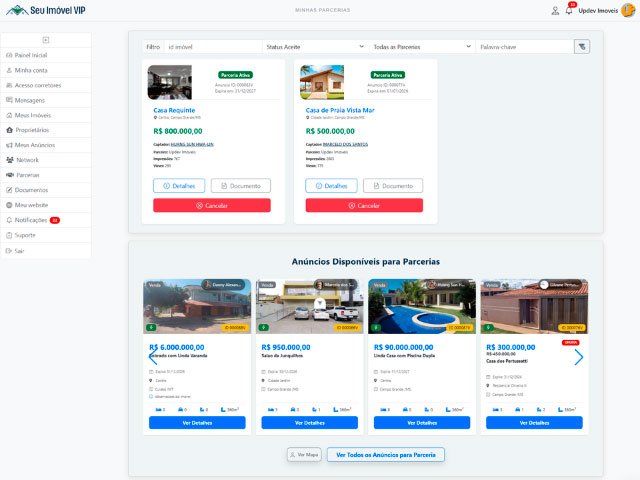
Task: Open Documentos in the sidebar
Action: [x=46, y=190]
